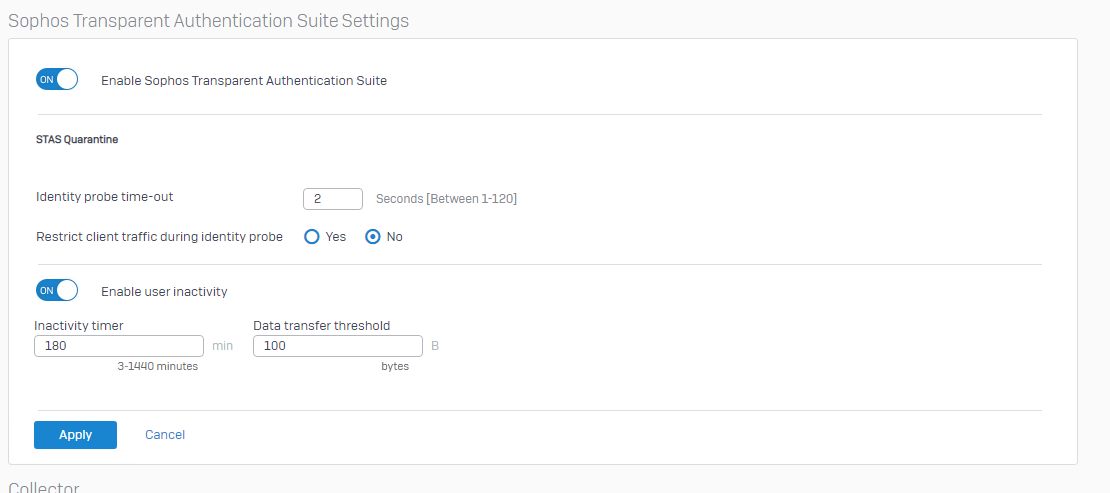The image size is (1110, 493).
Task: Click the Enable user inactivity label text
Action: click(164, 292)
